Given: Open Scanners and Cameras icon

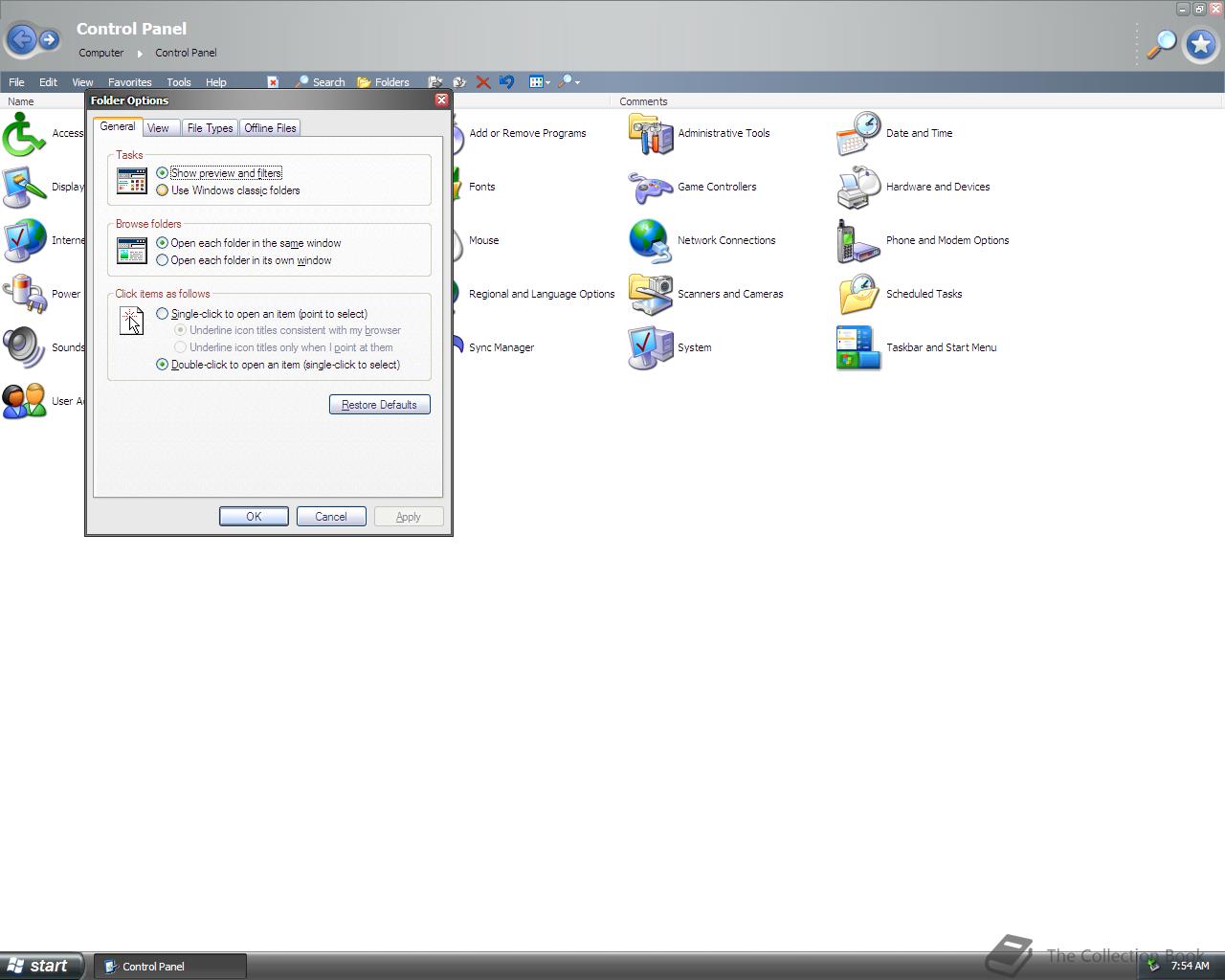Looking at the screenshot, I should (x=651, y=294).
